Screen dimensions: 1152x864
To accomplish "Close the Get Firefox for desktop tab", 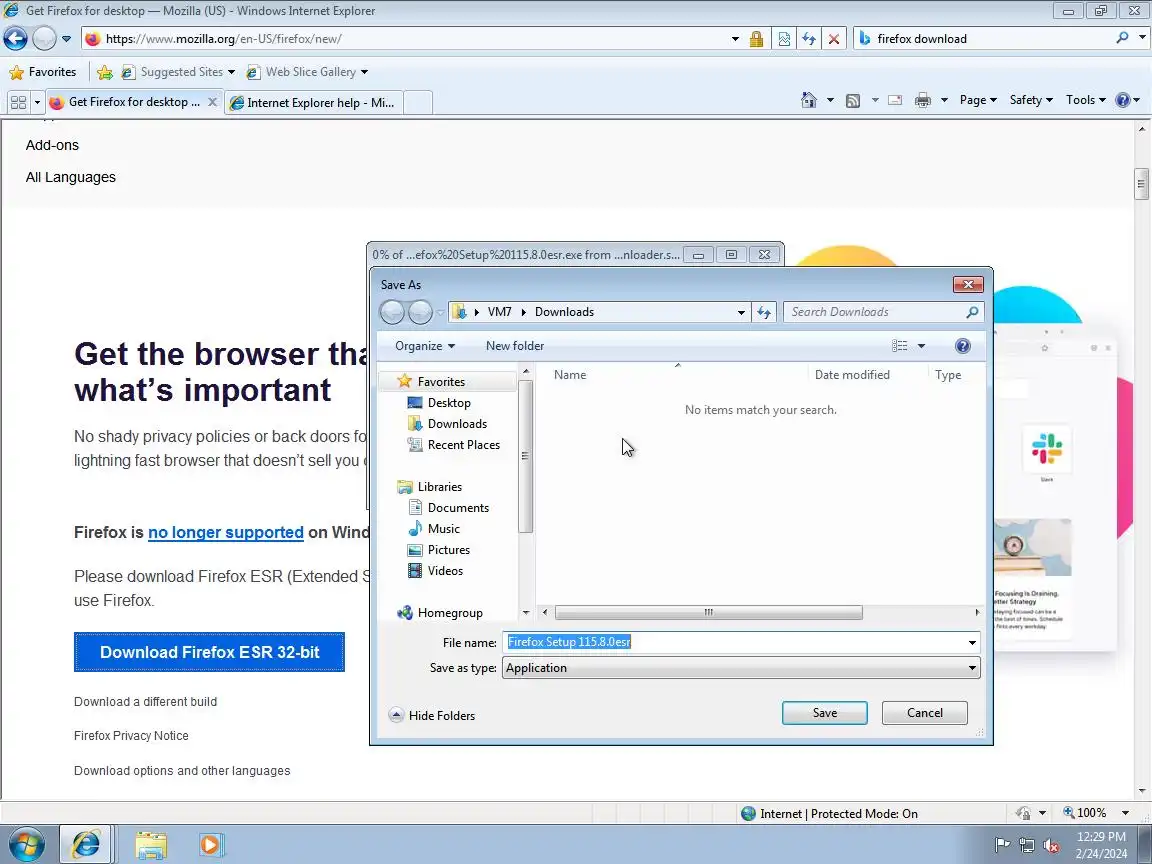I will coord(212,102).
